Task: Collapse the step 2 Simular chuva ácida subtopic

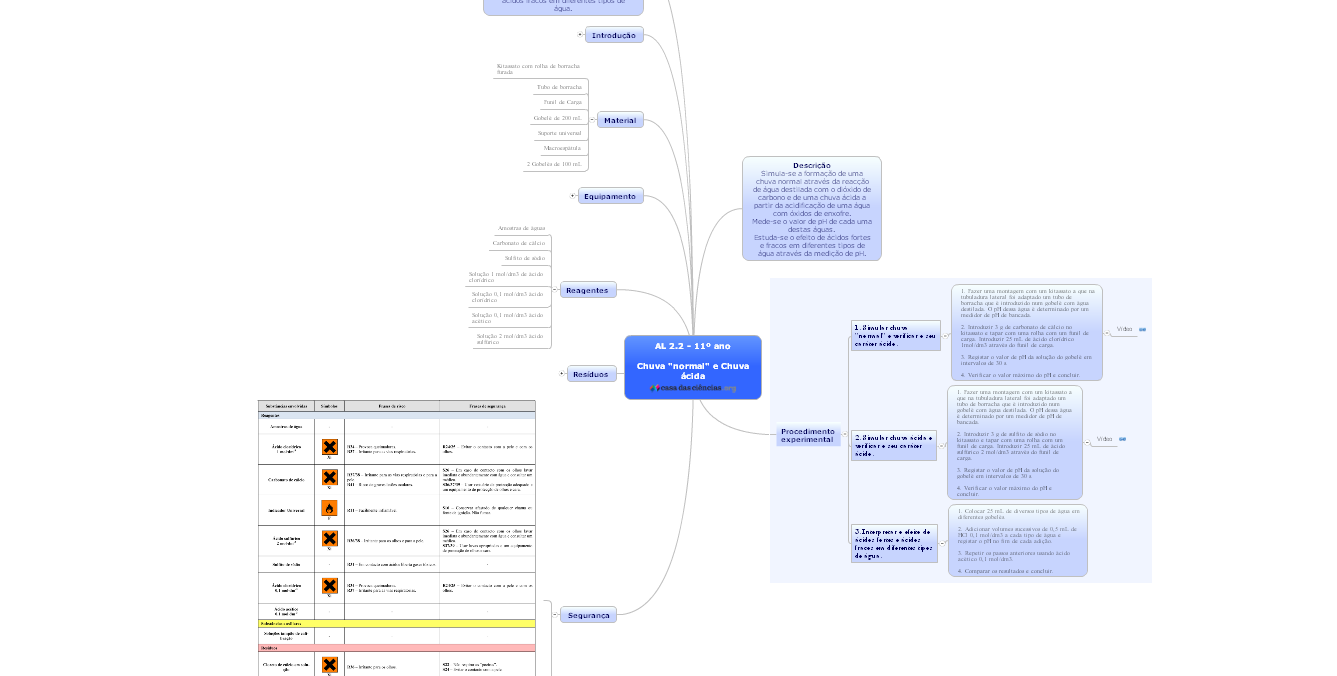Action: click(x=941, y=446)
